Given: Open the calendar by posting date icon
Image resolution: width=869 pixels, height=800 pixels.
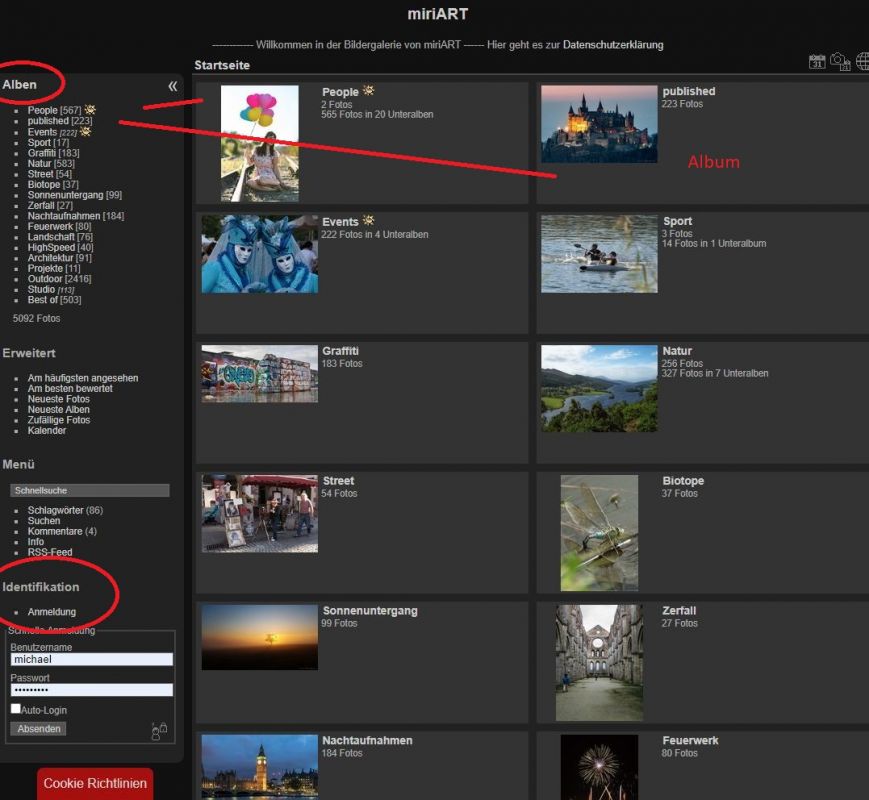Looking at the screenshot, I should point(817,62).
